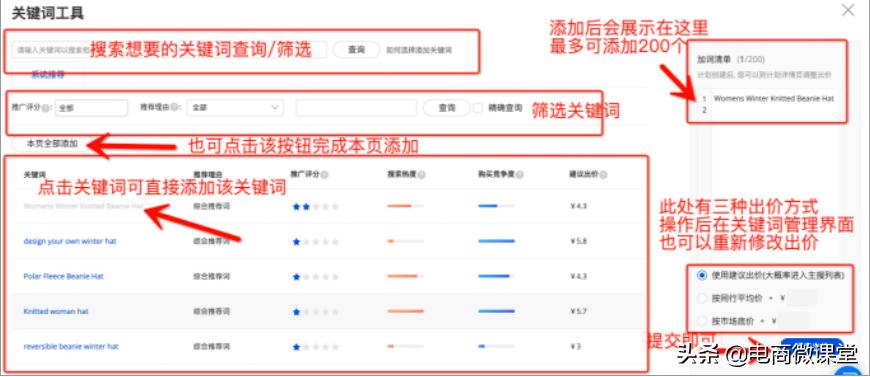Click the 查询 button in the filter row

(447, 108)
